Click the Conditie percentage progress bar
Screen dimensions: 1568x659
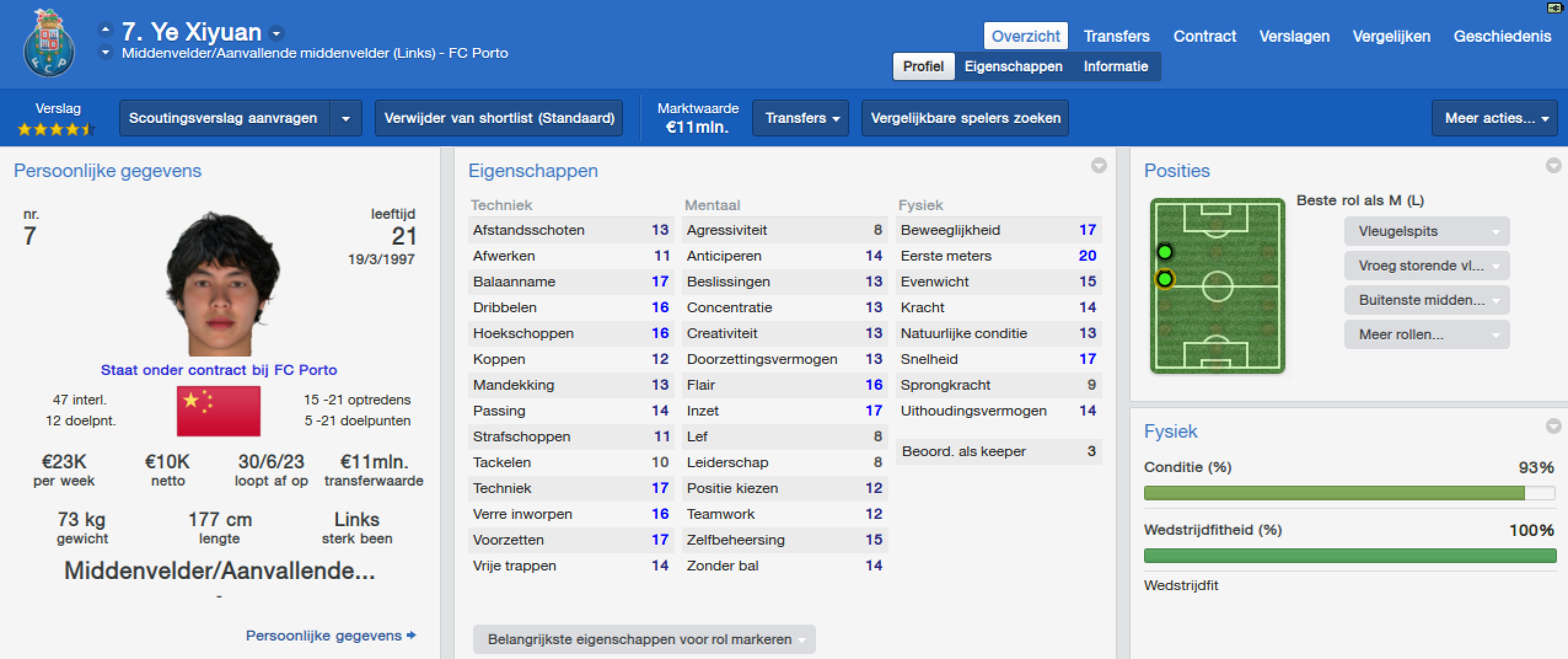[1349, 493]
